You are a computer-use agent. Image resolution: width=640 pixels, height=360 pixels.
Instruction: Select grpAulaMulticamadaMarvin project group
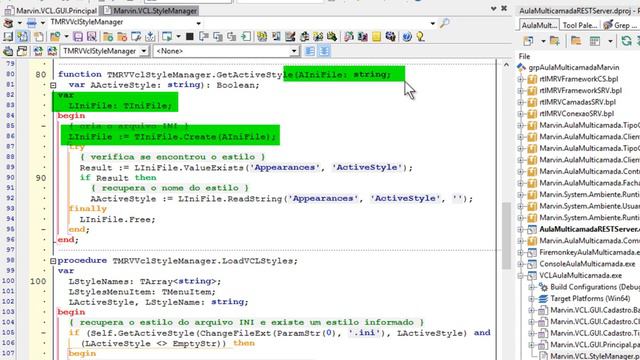pos(573,67)
